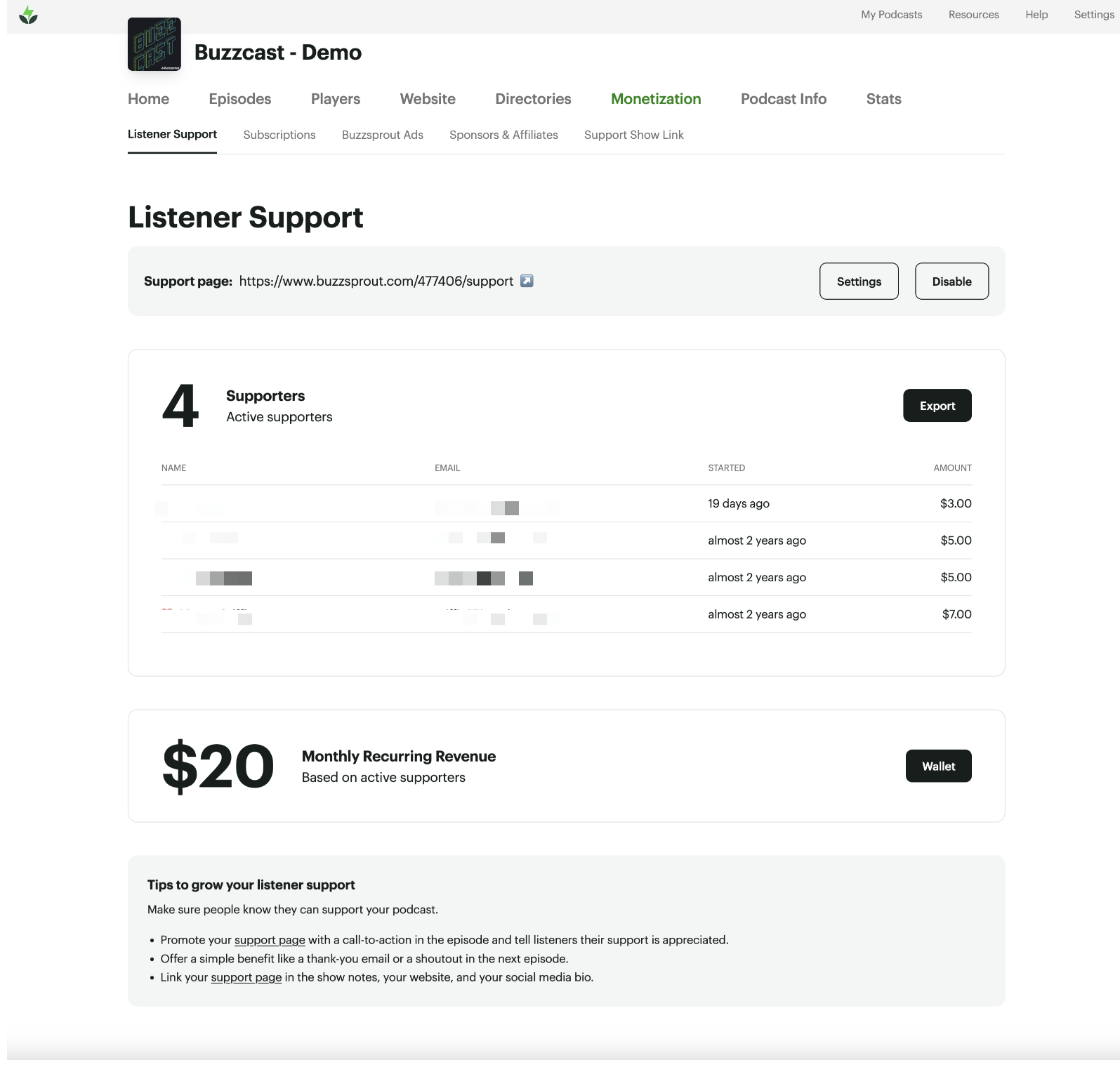Switch to Buzzsprout Ads sub-tab

[x=383, y=135]
